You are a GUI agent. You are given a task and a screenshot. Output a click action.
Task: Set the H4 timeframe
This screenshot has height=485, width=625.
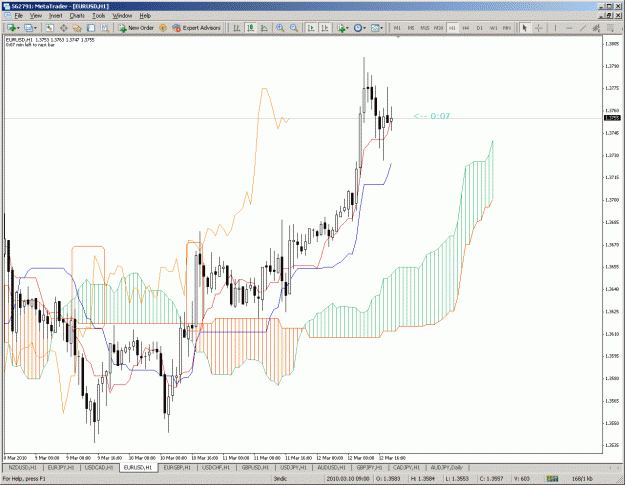466,28
